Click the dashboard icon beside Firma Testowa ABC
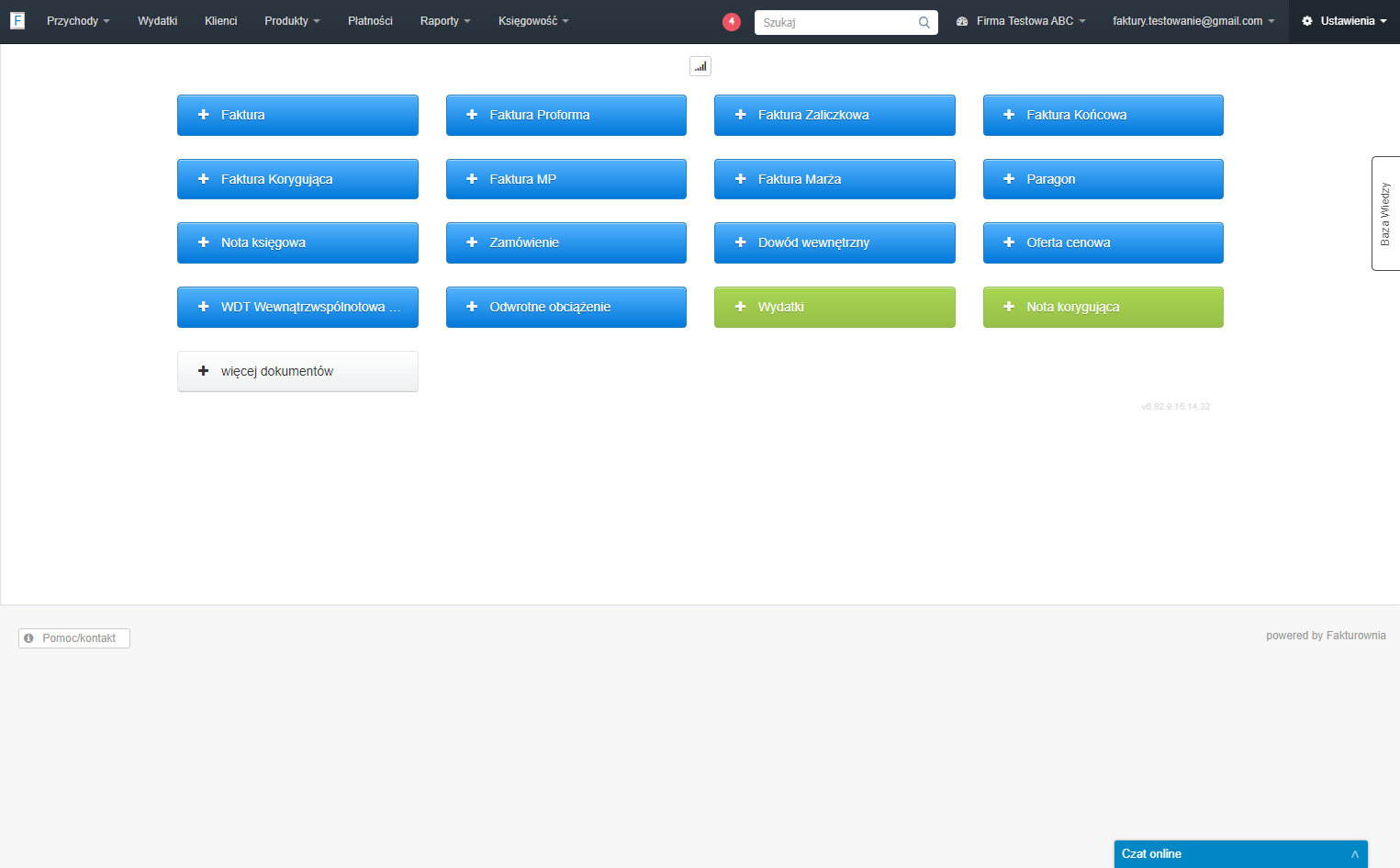The width and height of the screenshot is (1400, 868). coord(962,21)
